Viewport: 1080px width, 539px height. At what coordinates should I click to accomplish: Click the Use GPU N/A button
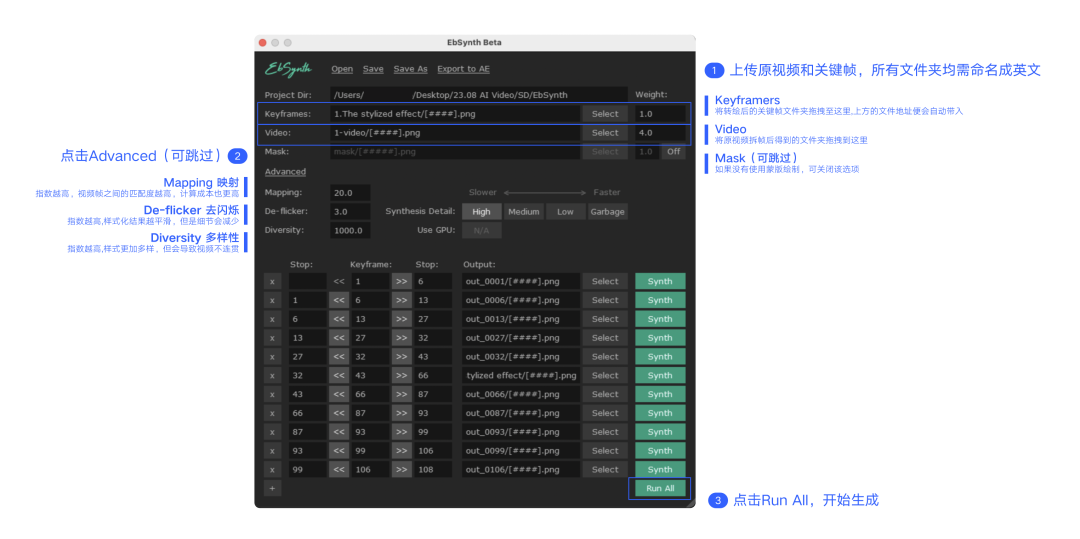(x=481, y=231)
